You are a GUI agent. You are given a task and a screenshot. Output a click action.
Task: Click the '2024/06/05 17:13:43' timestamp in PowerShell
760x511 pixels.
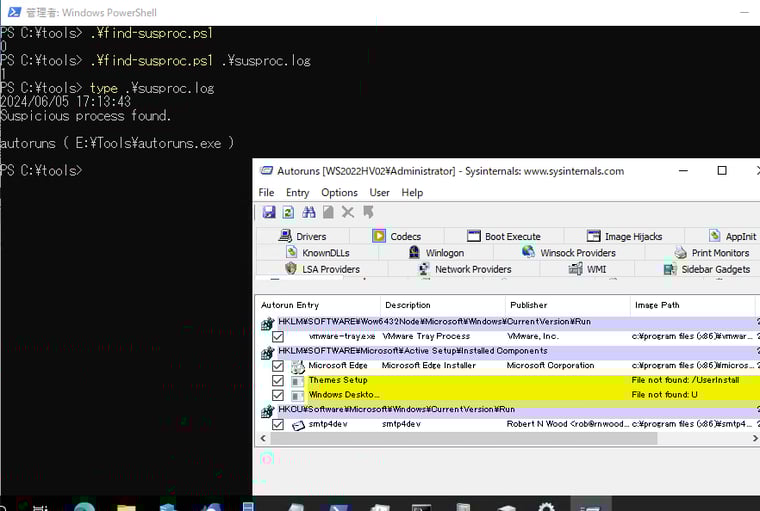click(65, 102)
